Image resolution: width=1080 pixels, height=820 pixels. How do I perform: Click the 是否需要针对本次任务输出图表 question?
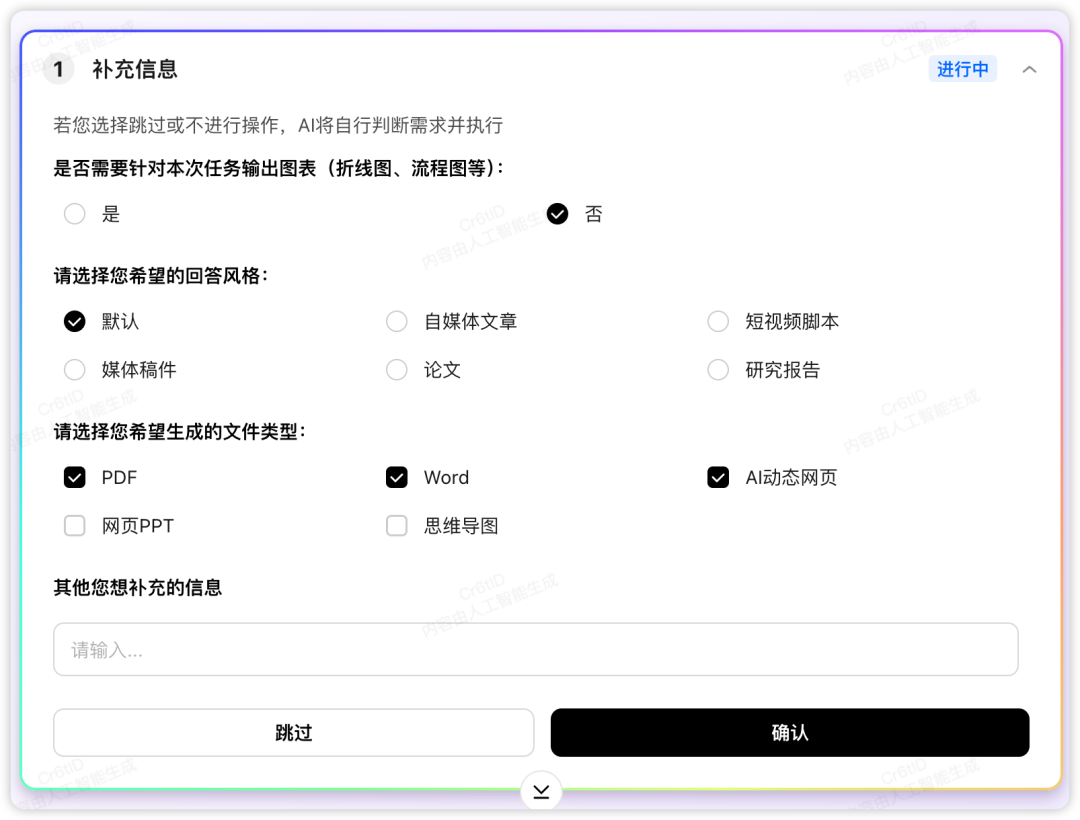tap(279, 168)
